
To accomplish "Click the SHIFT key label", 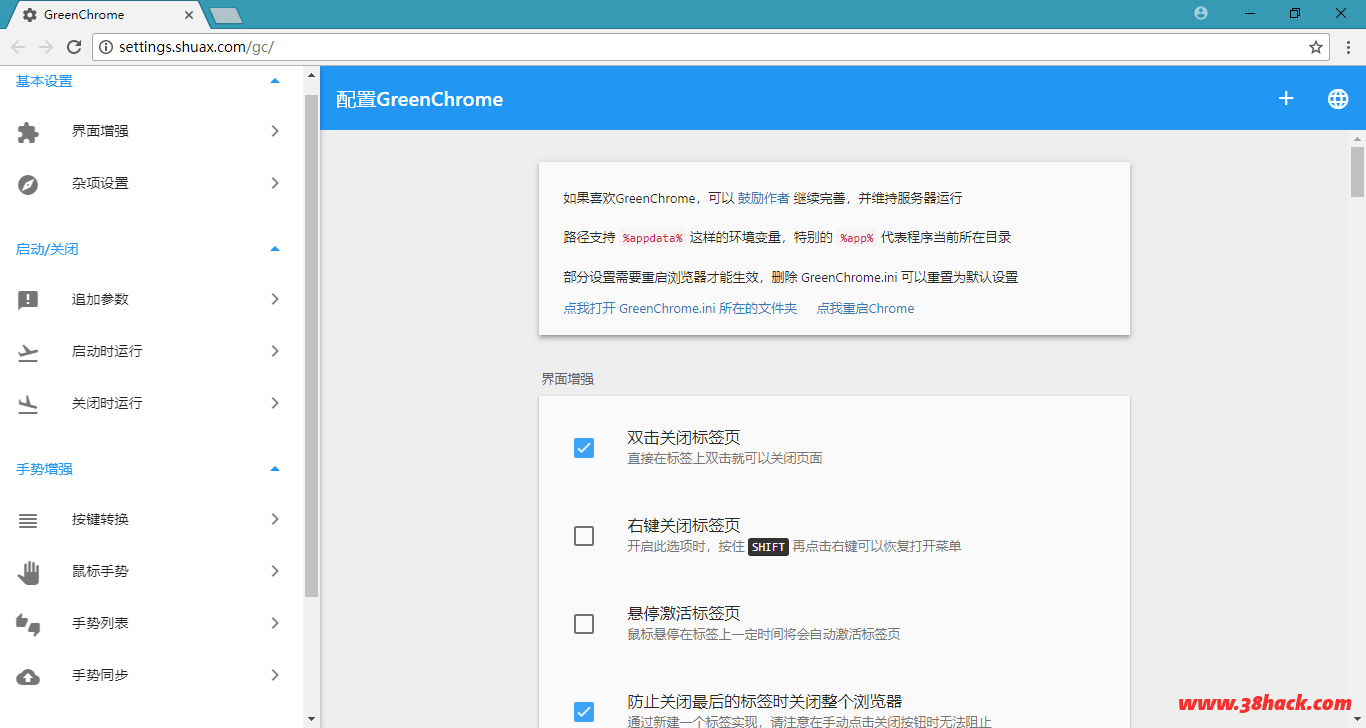I will (768, 547).
